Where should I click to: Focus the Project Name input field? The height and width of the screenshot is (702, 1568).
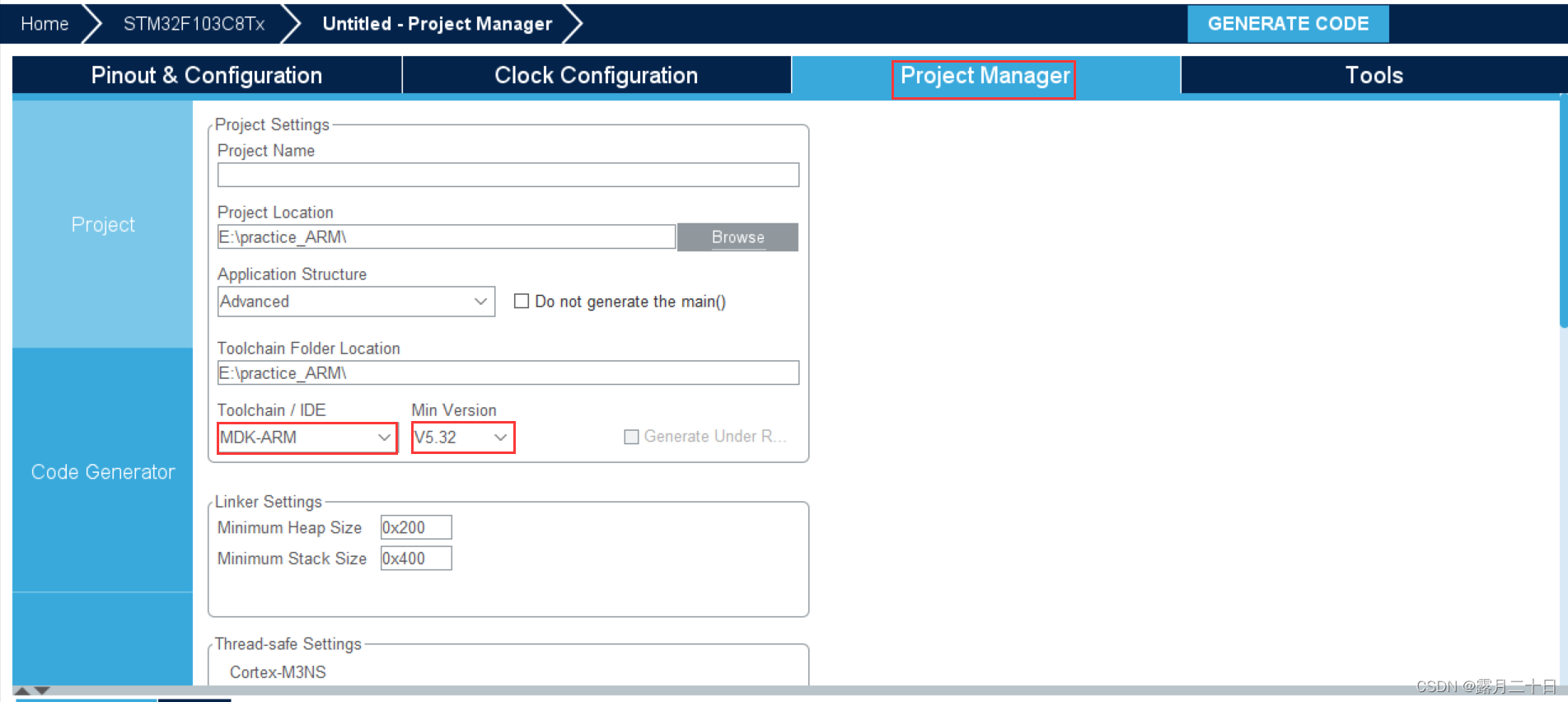coord(508,175)
